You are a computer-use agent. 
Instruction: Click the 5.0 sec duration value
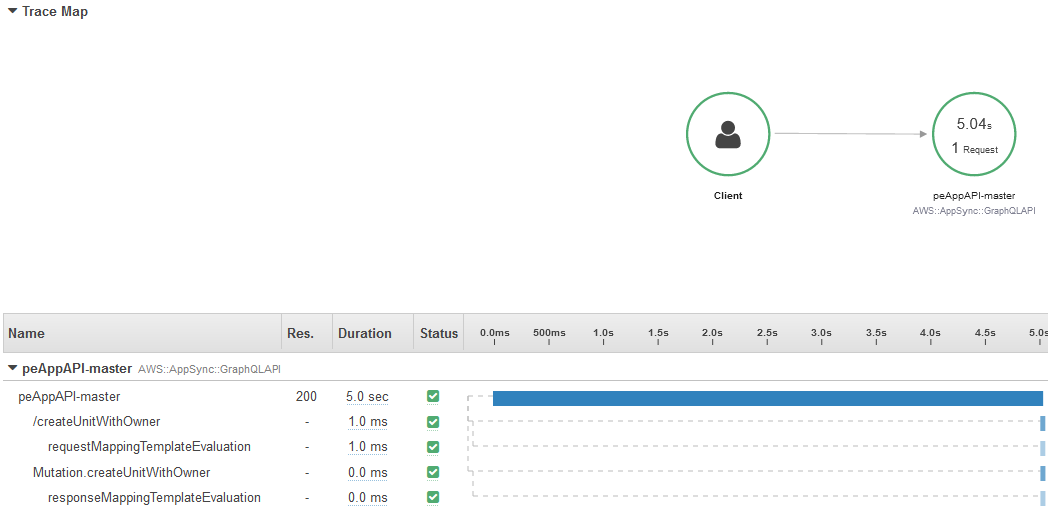click(367, 396)
